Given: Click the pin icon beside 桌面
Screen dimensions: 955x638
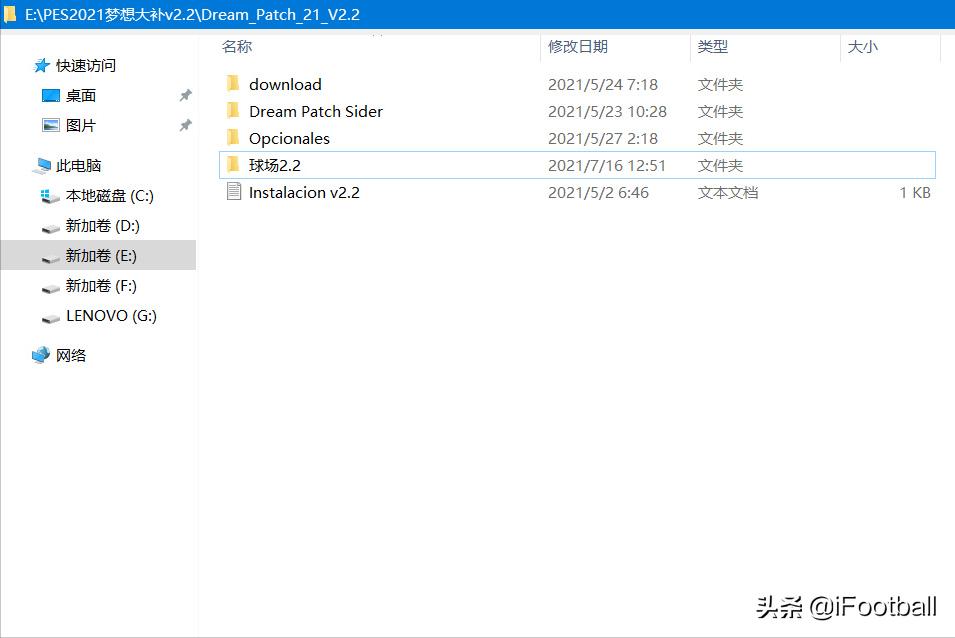Looking at the screenshot, I should [185, 96].
